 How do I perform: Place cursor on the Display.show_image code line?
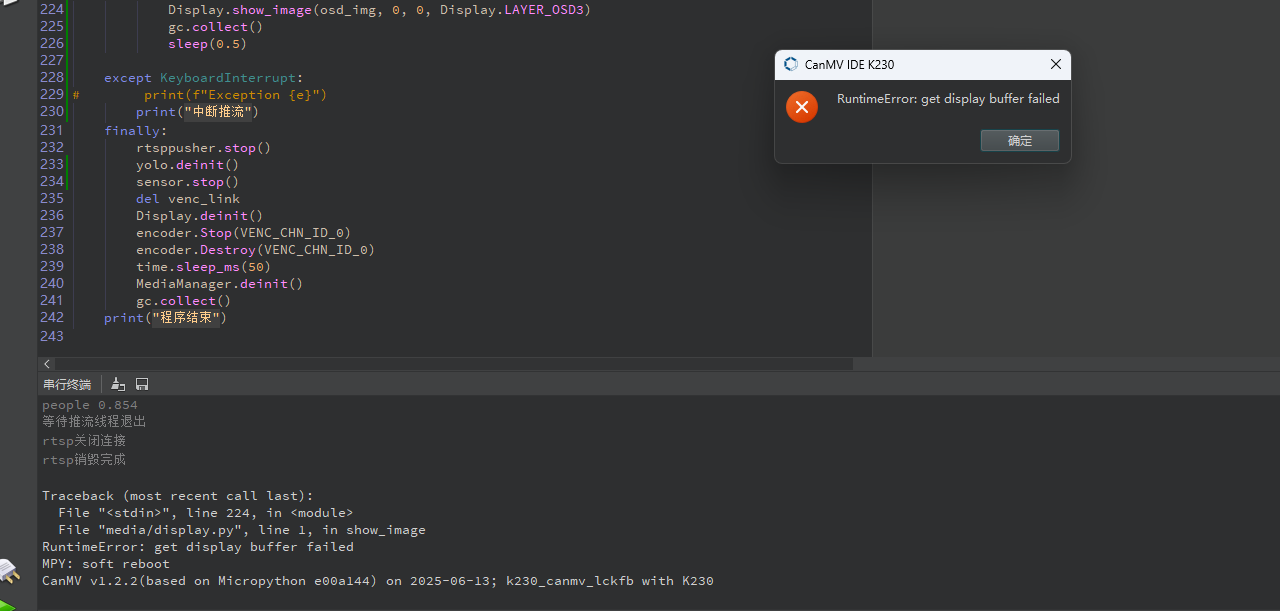(378, 9)
